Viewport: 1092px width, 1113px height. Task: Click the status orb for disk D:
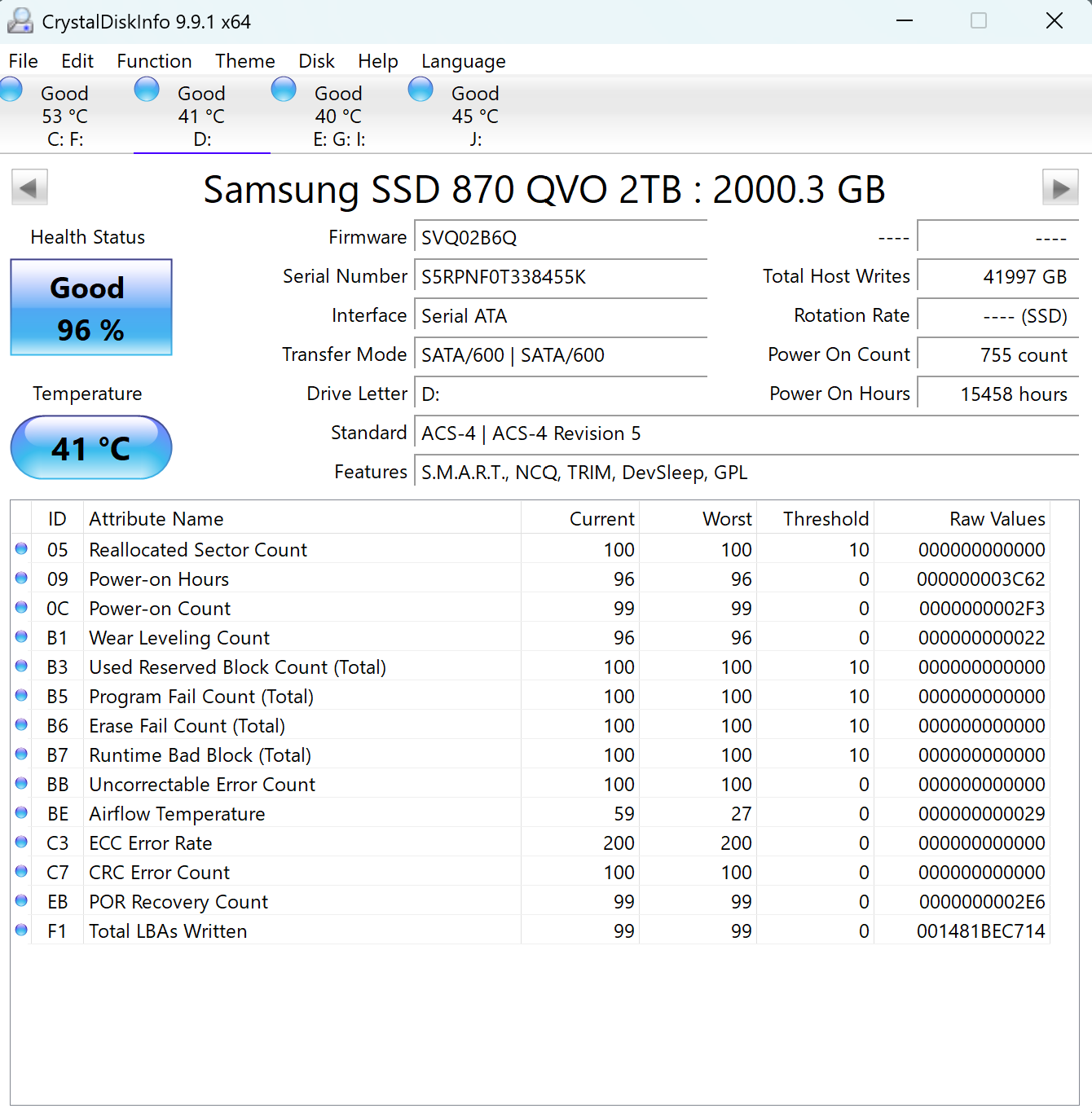coord(147,89)
